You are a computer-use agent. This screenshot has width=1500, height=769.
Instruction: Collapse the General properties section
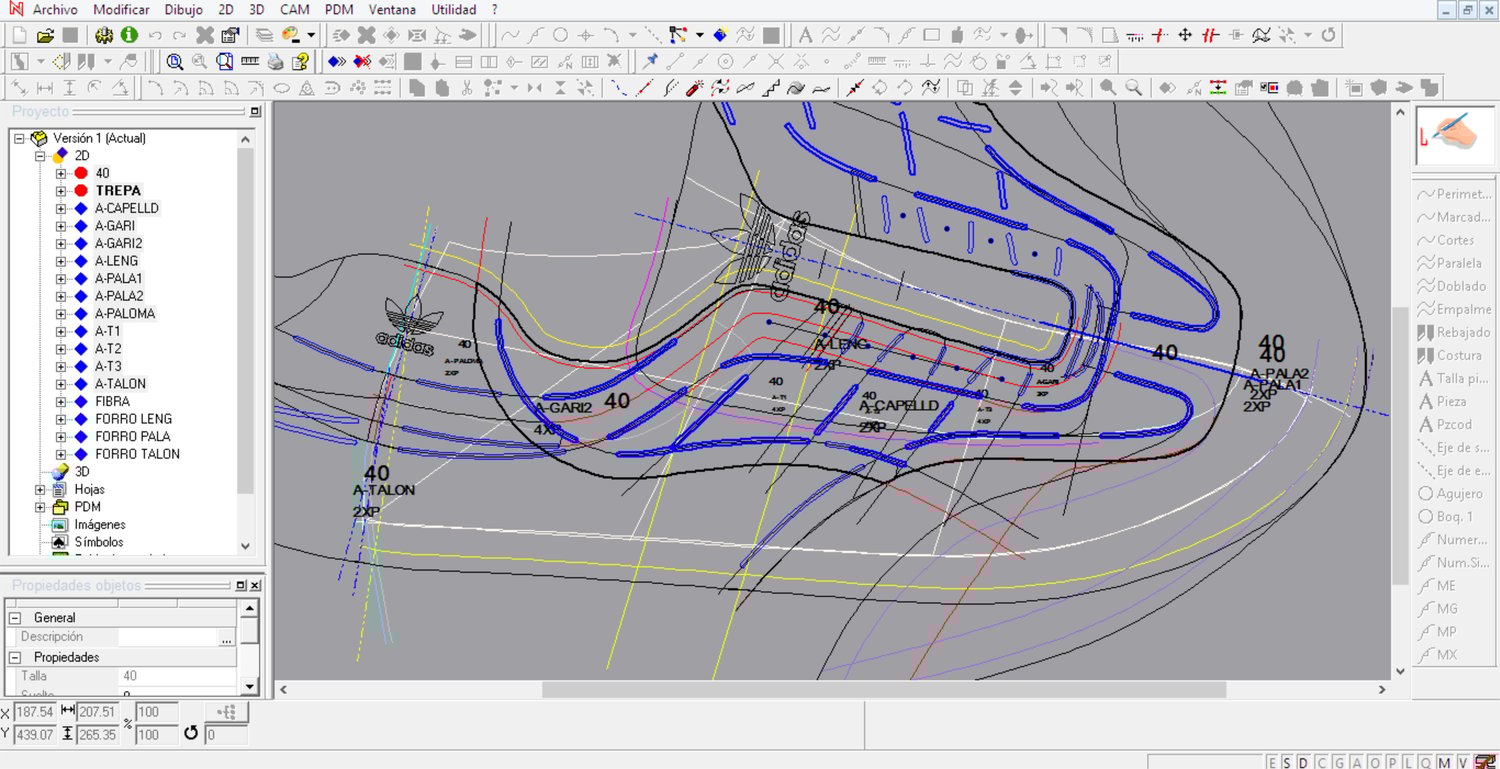coord(15,618)
